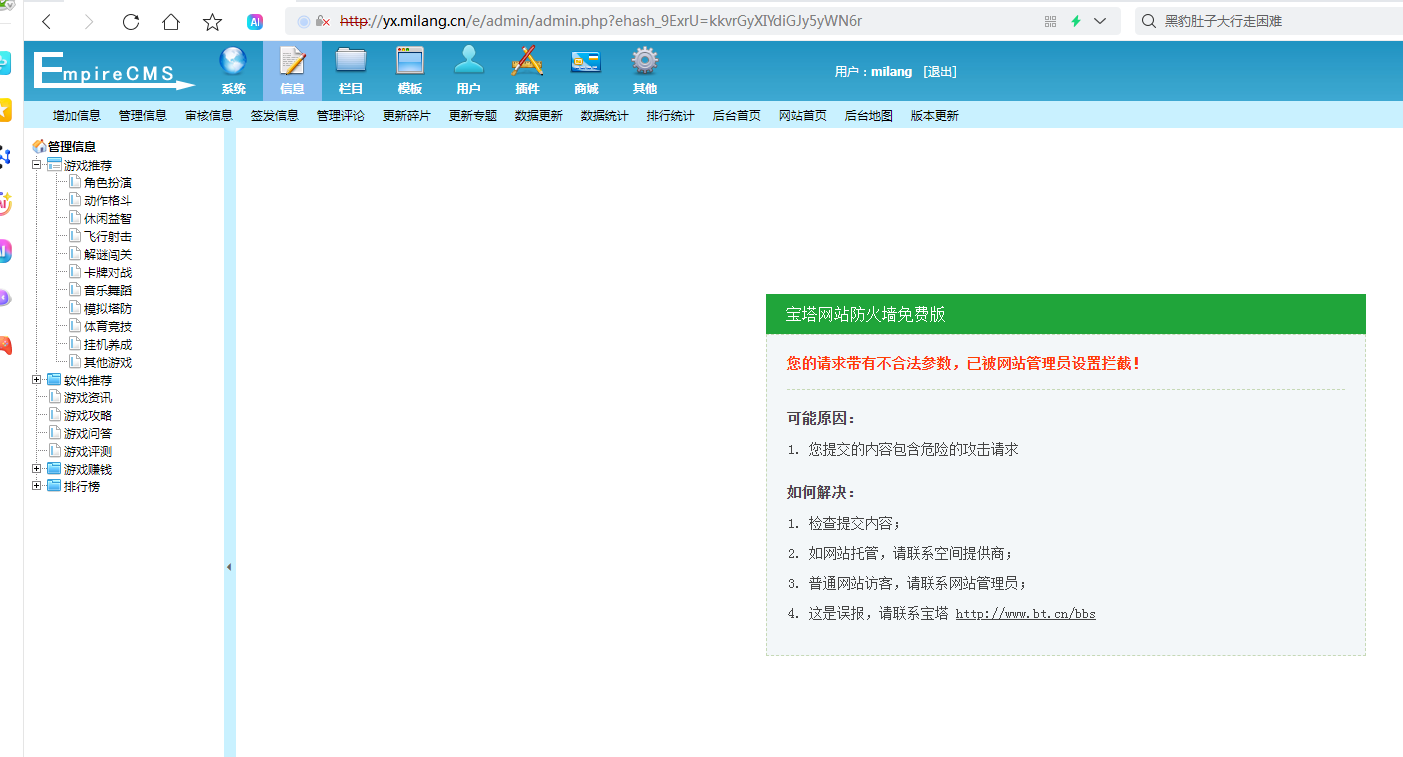1403x757 pixels.
Task: Open 管理信息 submenu item
Action: tap(143, 116)
